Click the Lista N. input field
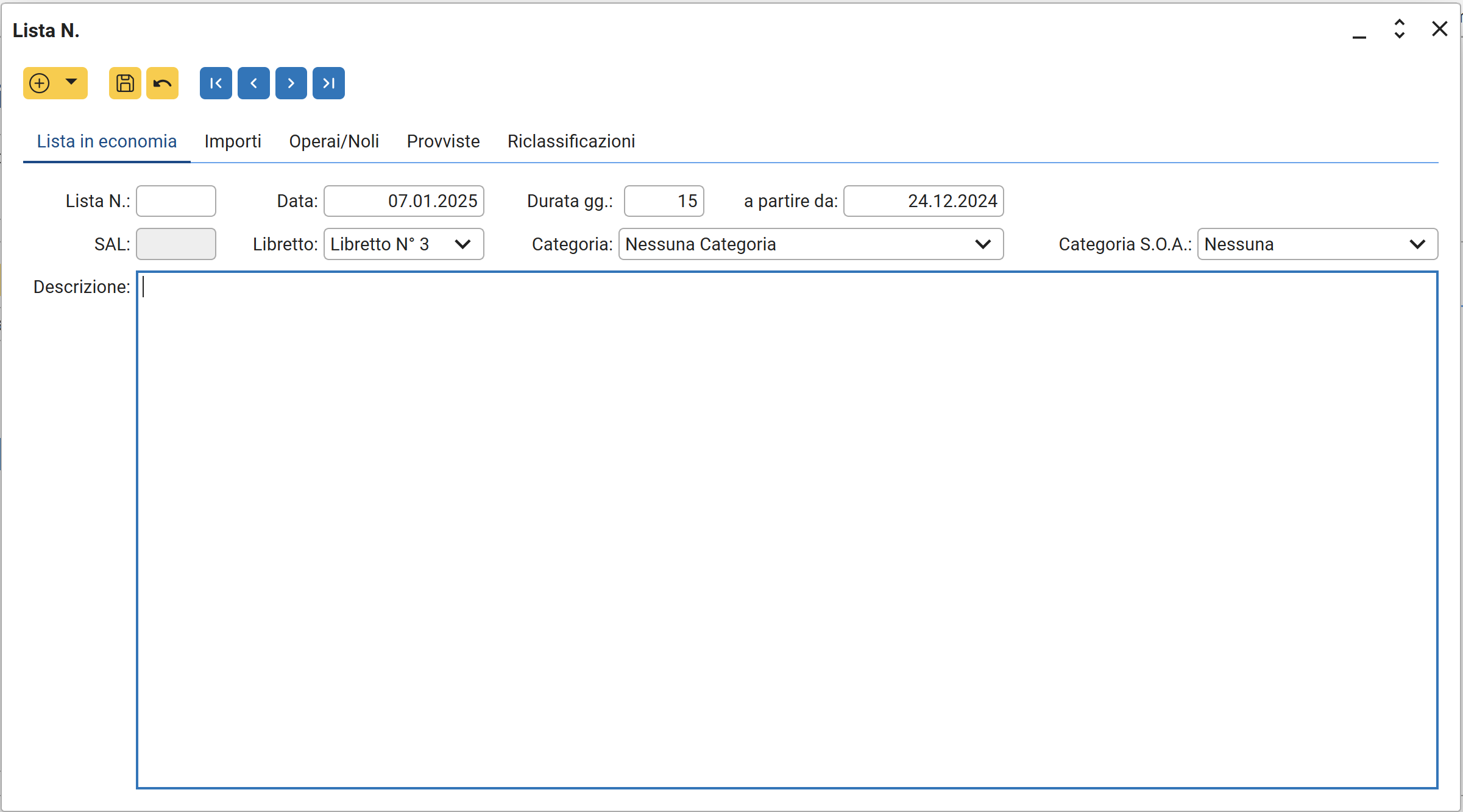 point(176,201)
